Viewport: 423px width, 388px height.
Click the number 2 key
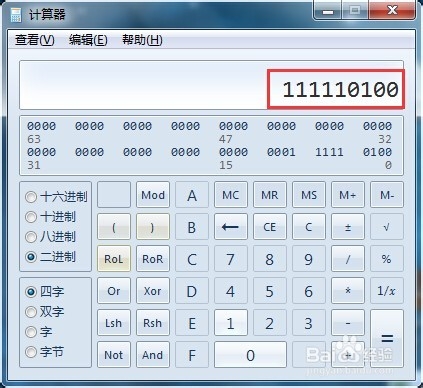click(270, 323)
